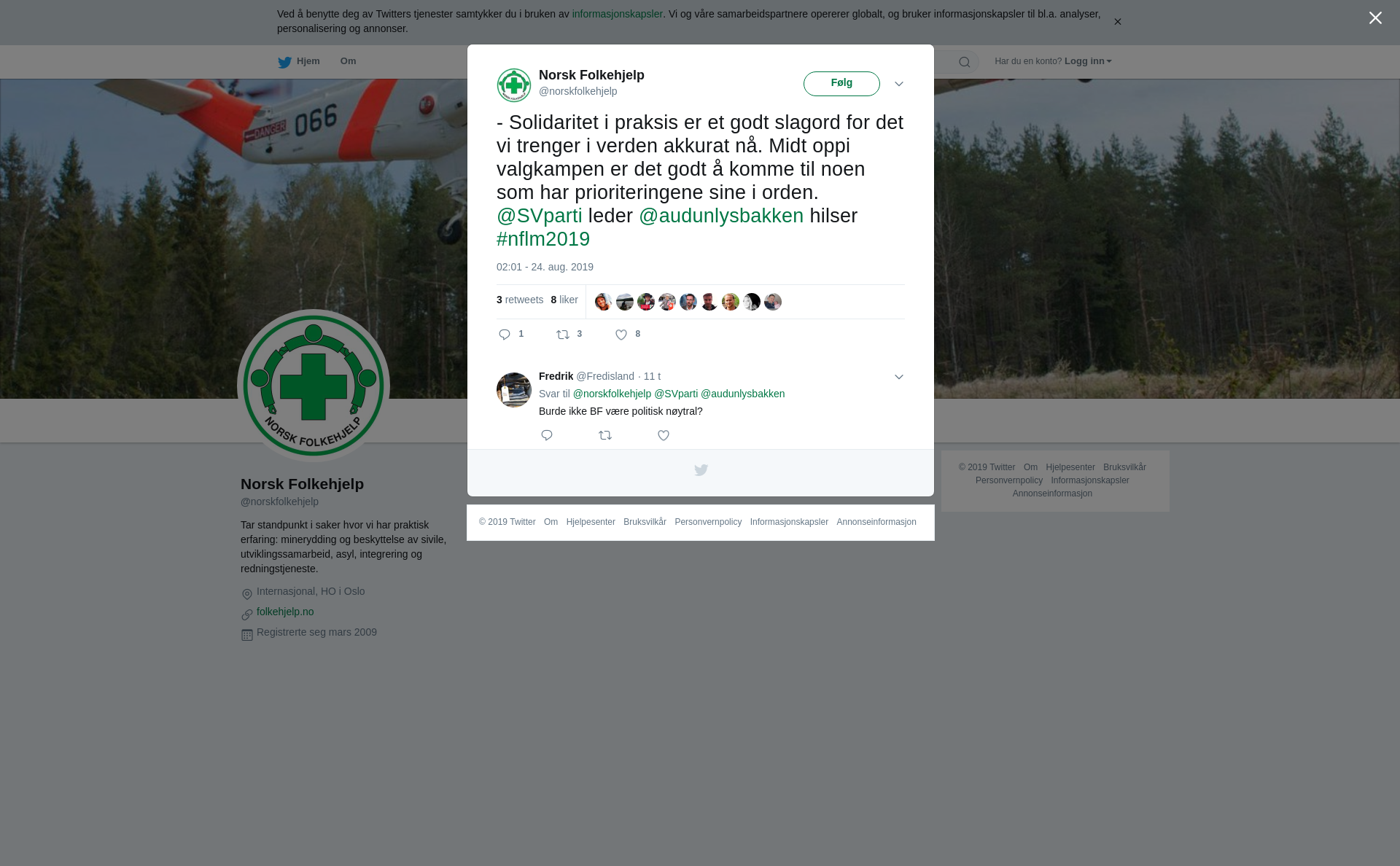Click the search magnifier icon
This screenshot has height=866, width=1400.
[965, 62]
